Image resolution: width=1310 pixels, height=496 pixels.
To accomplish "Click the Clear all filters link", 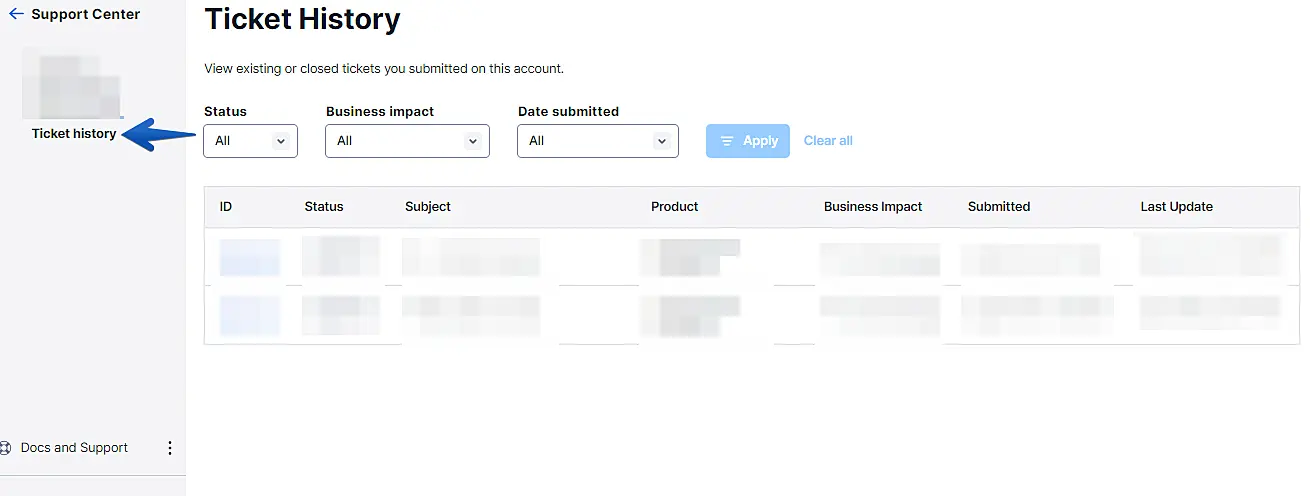I will (828, 141).
